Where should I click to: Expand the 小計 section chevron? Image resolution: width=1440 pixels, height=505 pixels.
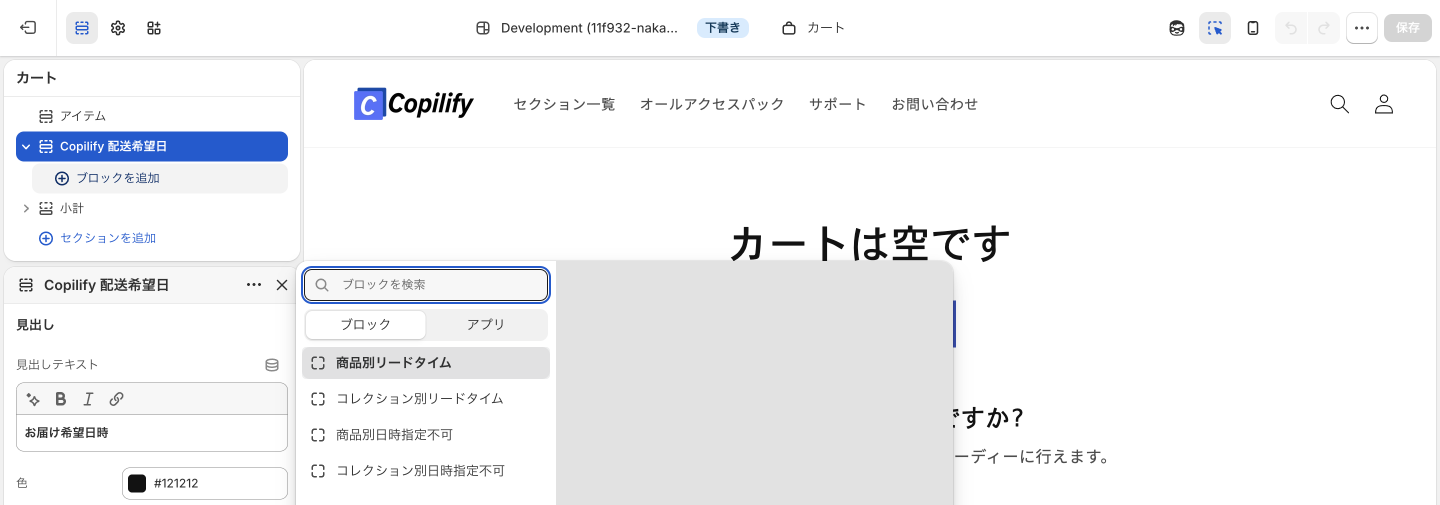26,208
